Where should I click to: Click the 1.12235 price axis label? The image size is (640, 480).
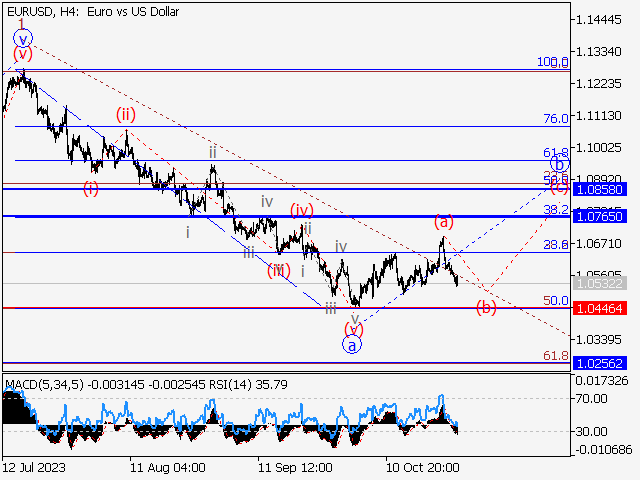coord(599,84)
